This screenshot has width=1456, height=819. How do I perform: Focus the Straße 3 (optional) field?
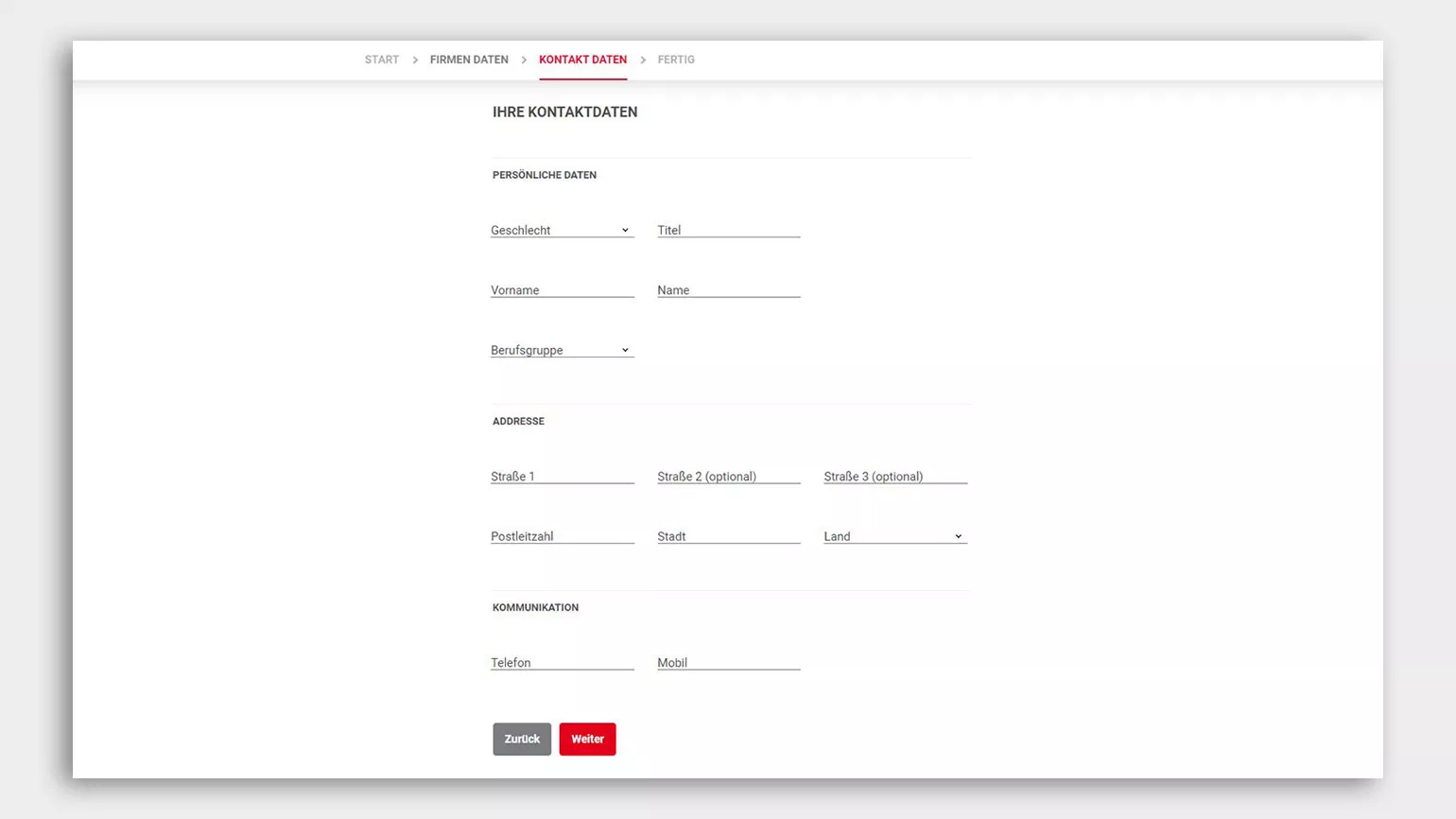895,477
